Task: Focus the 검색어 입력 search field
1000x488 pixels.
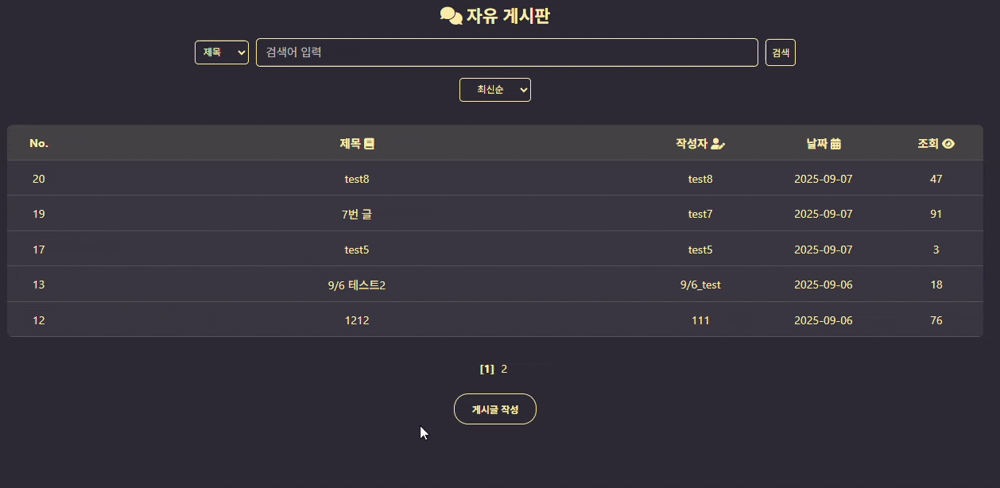Action: click(x=507, y=52)
